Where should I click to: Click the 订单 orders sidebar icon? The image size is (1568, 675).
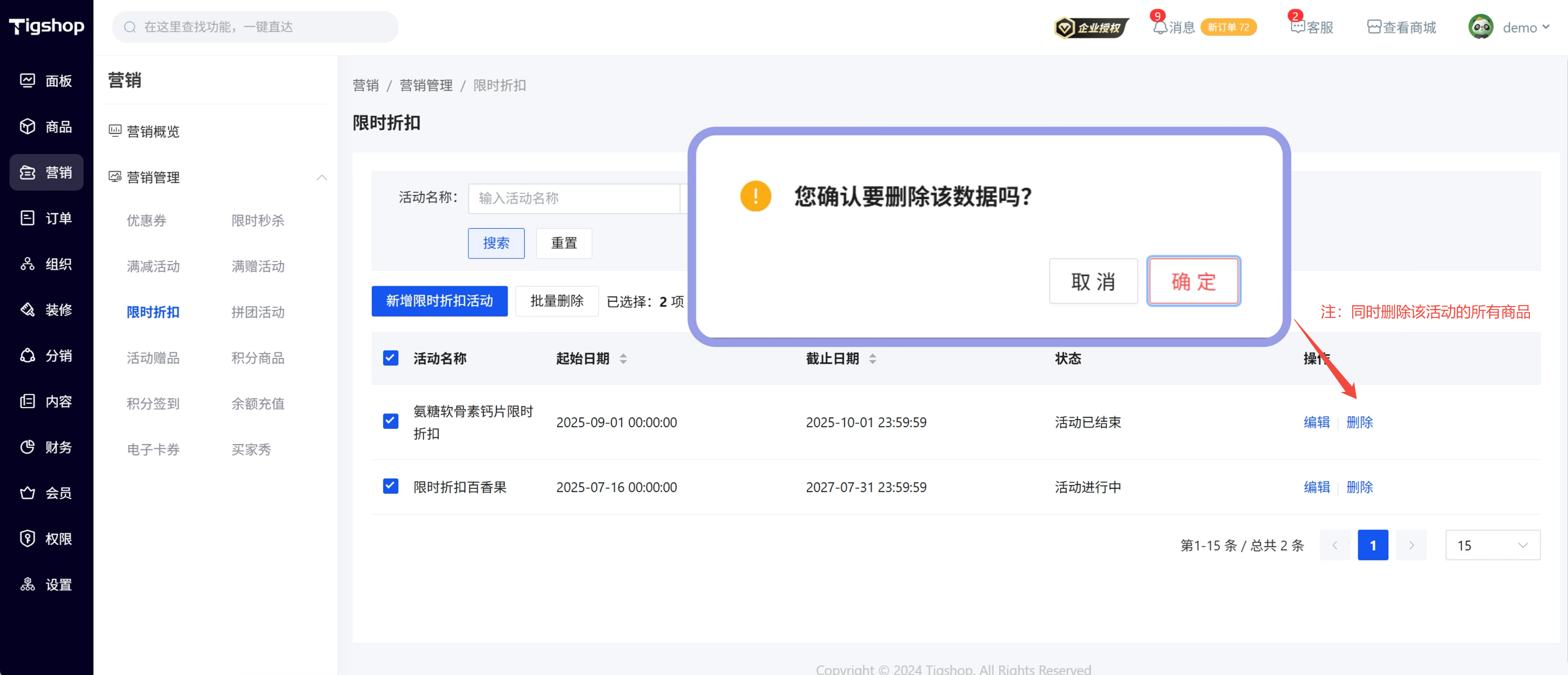coord(27,218)
